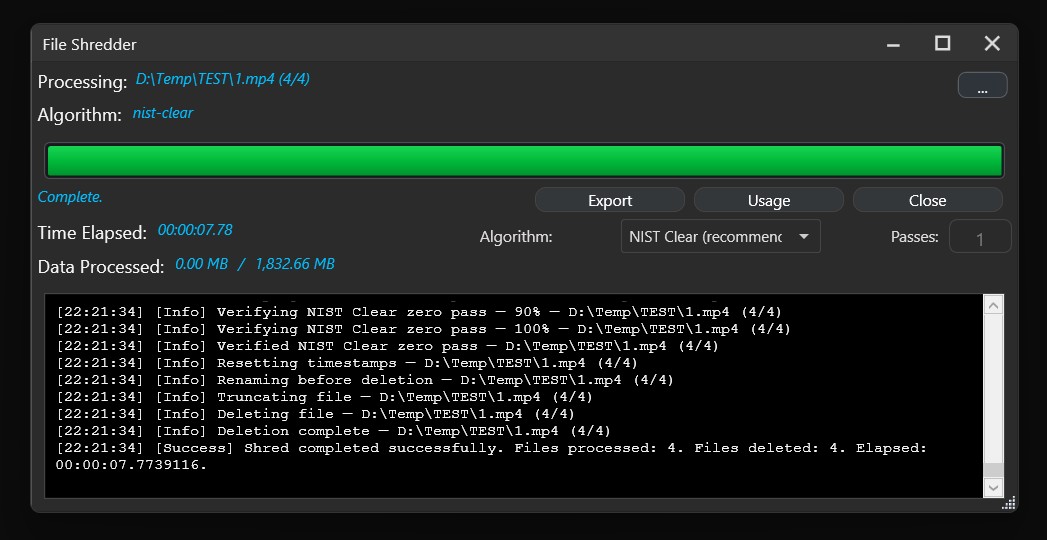Open the browse '...' button
Screen dimensions: 1047x540
click(x=982, y=85)
